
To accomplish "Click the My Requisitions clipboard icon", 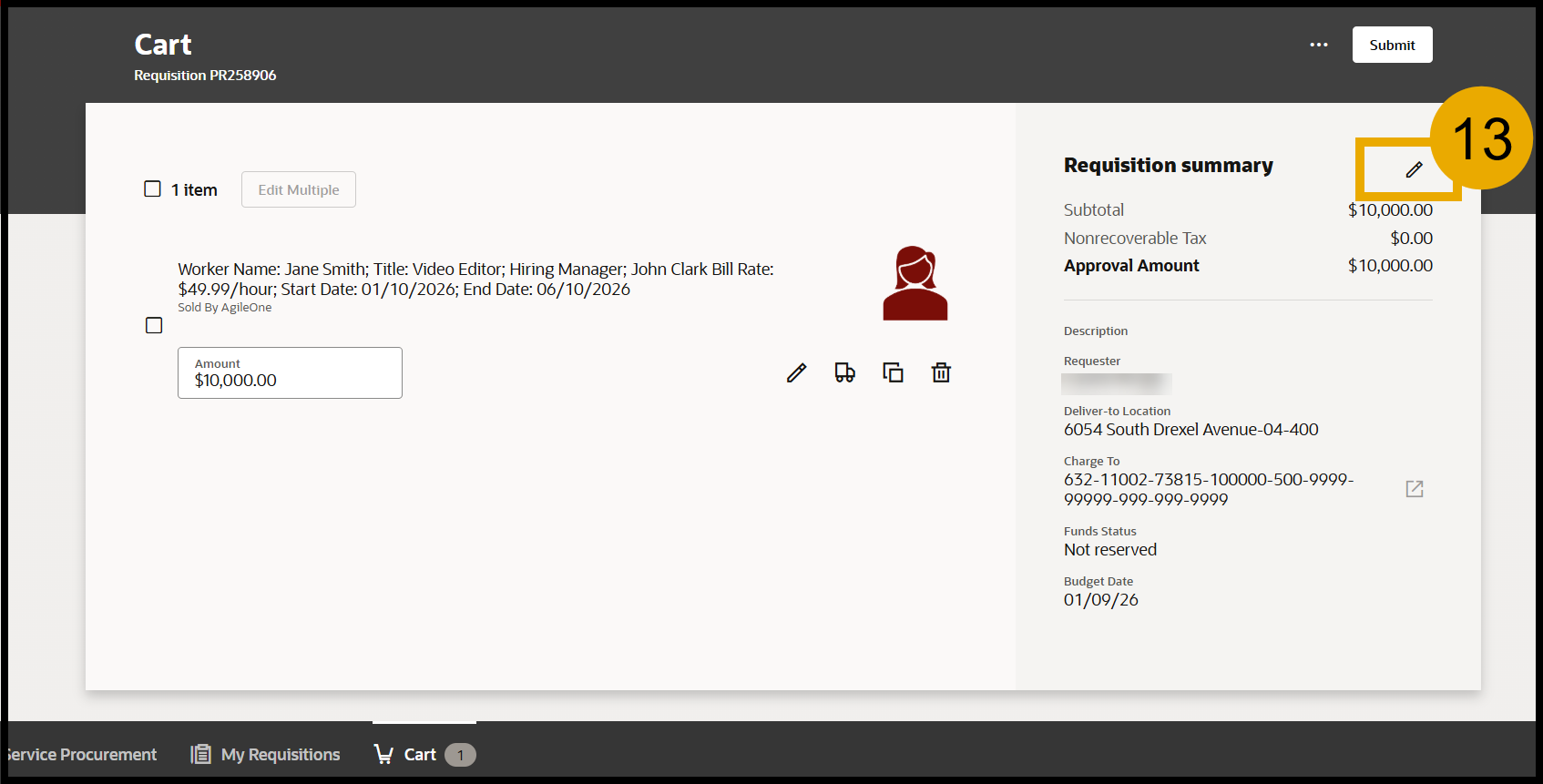I will coord(200,754).
